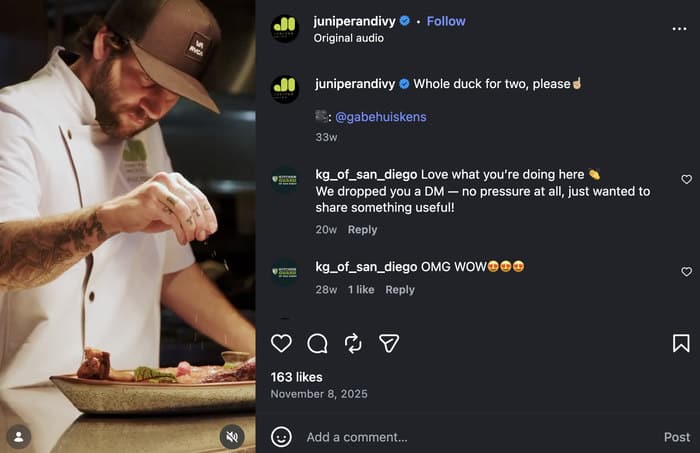Open comments via the speech bubble icon
This screenshot has height=453, width=700.
pos(317,344)
